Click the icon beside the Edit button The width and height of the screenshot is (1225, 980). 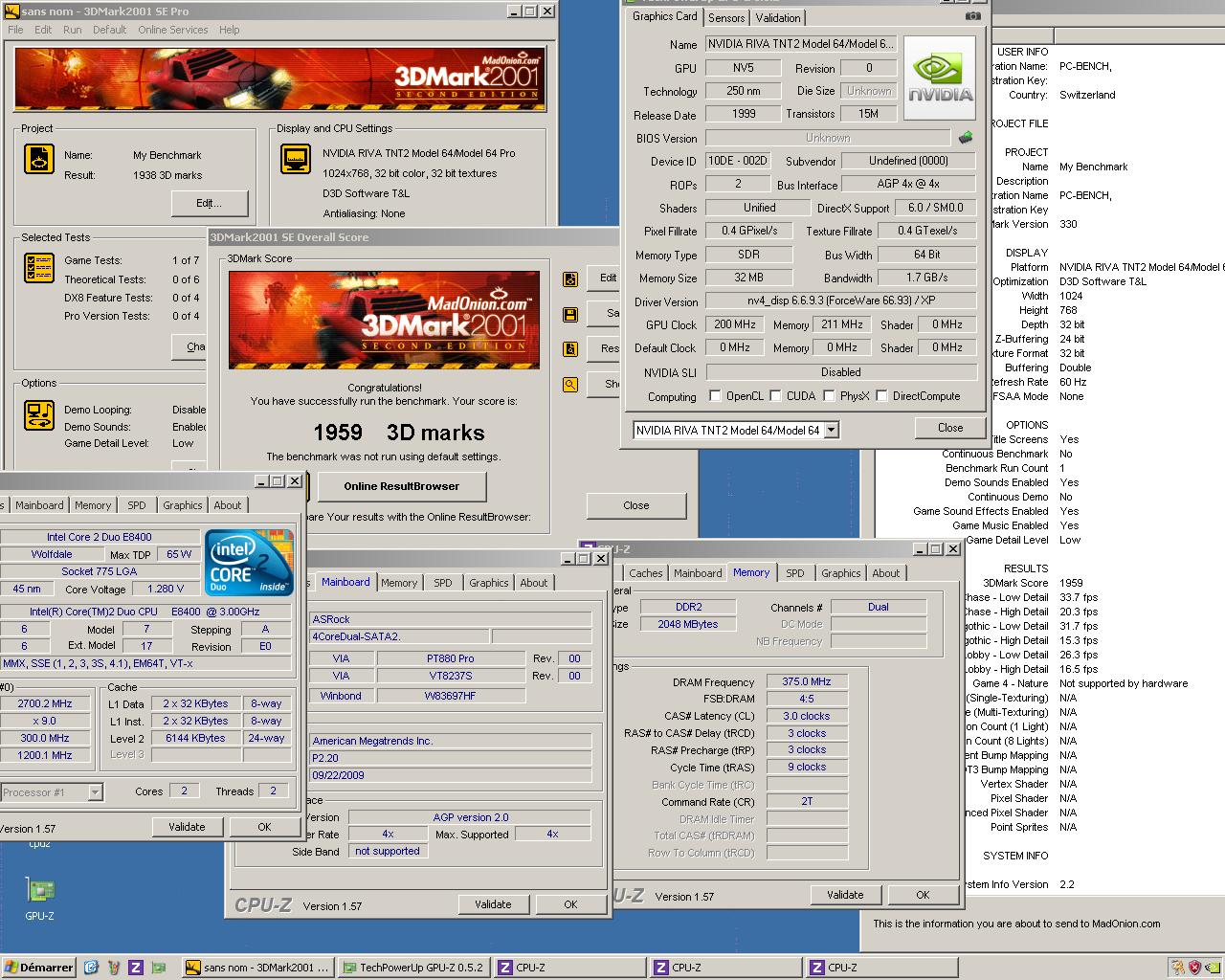[x=570, y=278]
